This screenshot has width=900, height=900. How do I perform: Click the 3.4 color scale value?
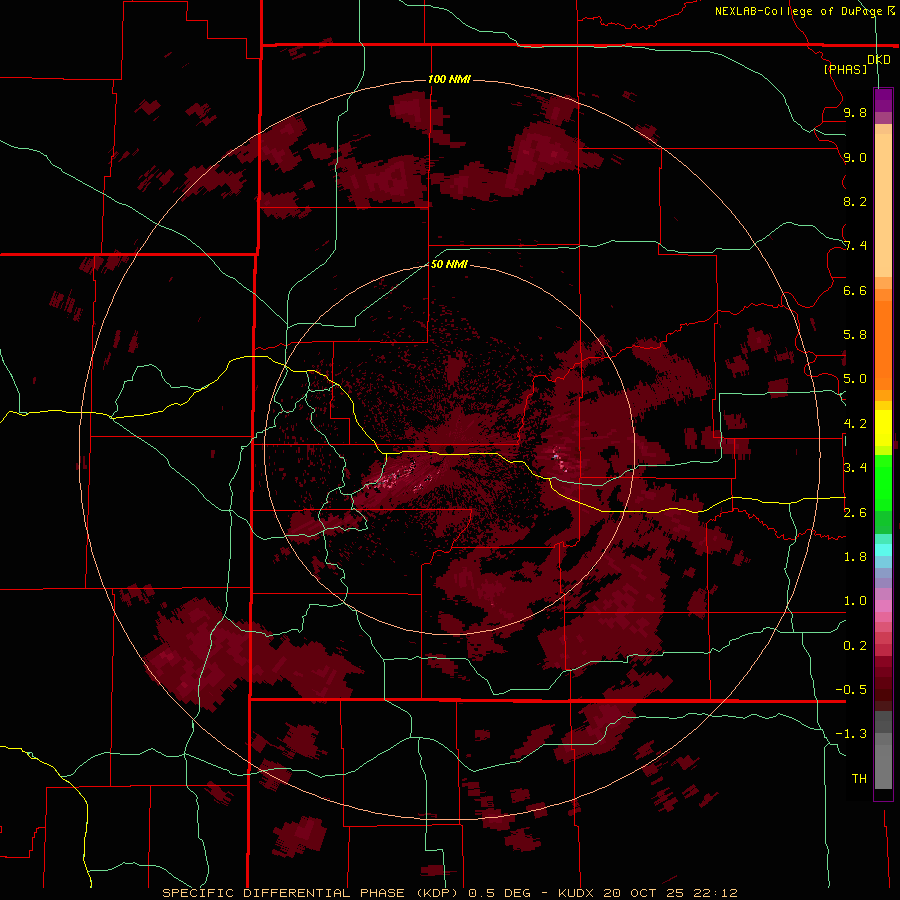pyautogui.click(x=855, y=468)
